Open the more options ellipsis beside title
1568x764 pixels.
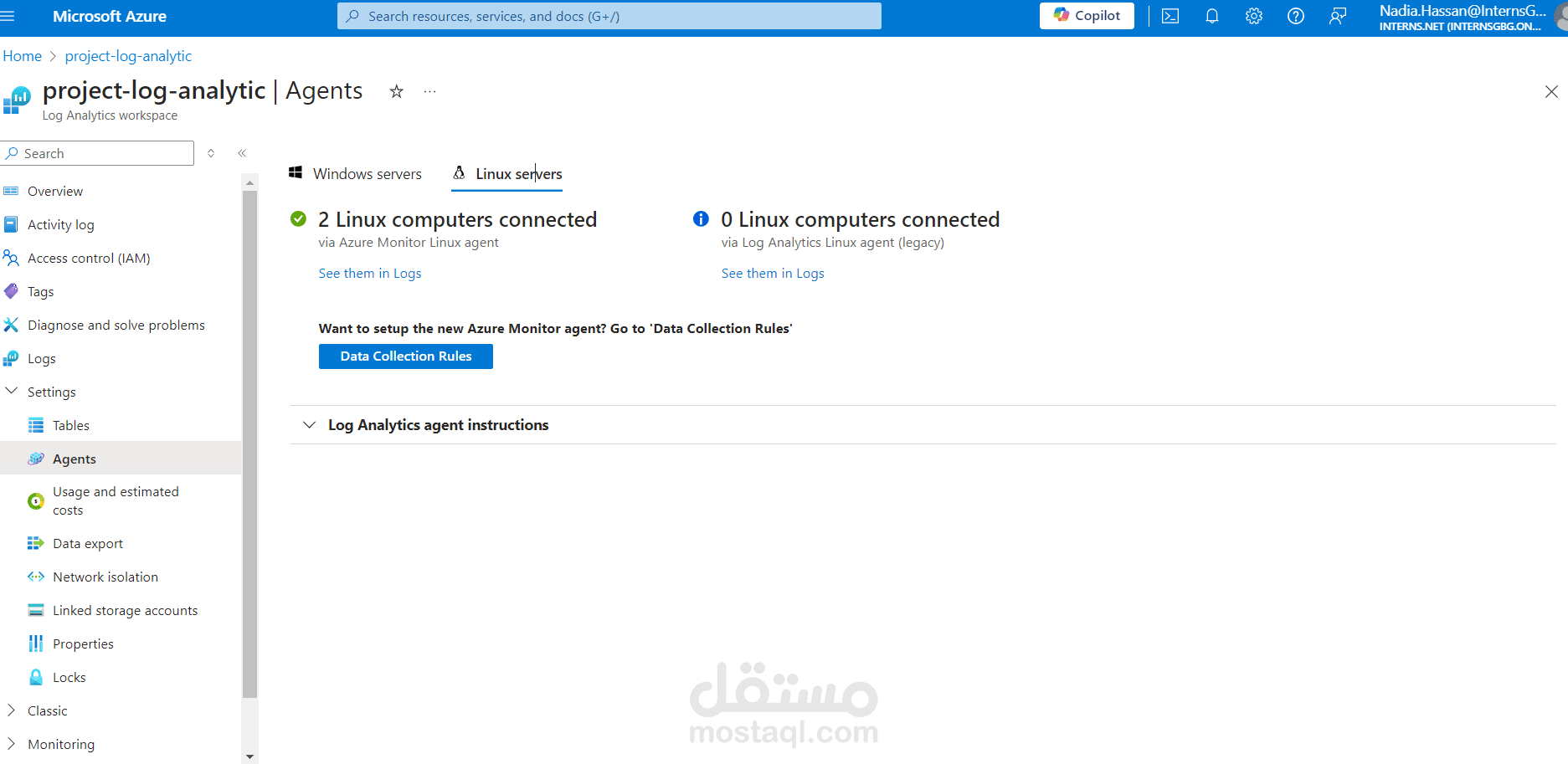click(429, 91)
